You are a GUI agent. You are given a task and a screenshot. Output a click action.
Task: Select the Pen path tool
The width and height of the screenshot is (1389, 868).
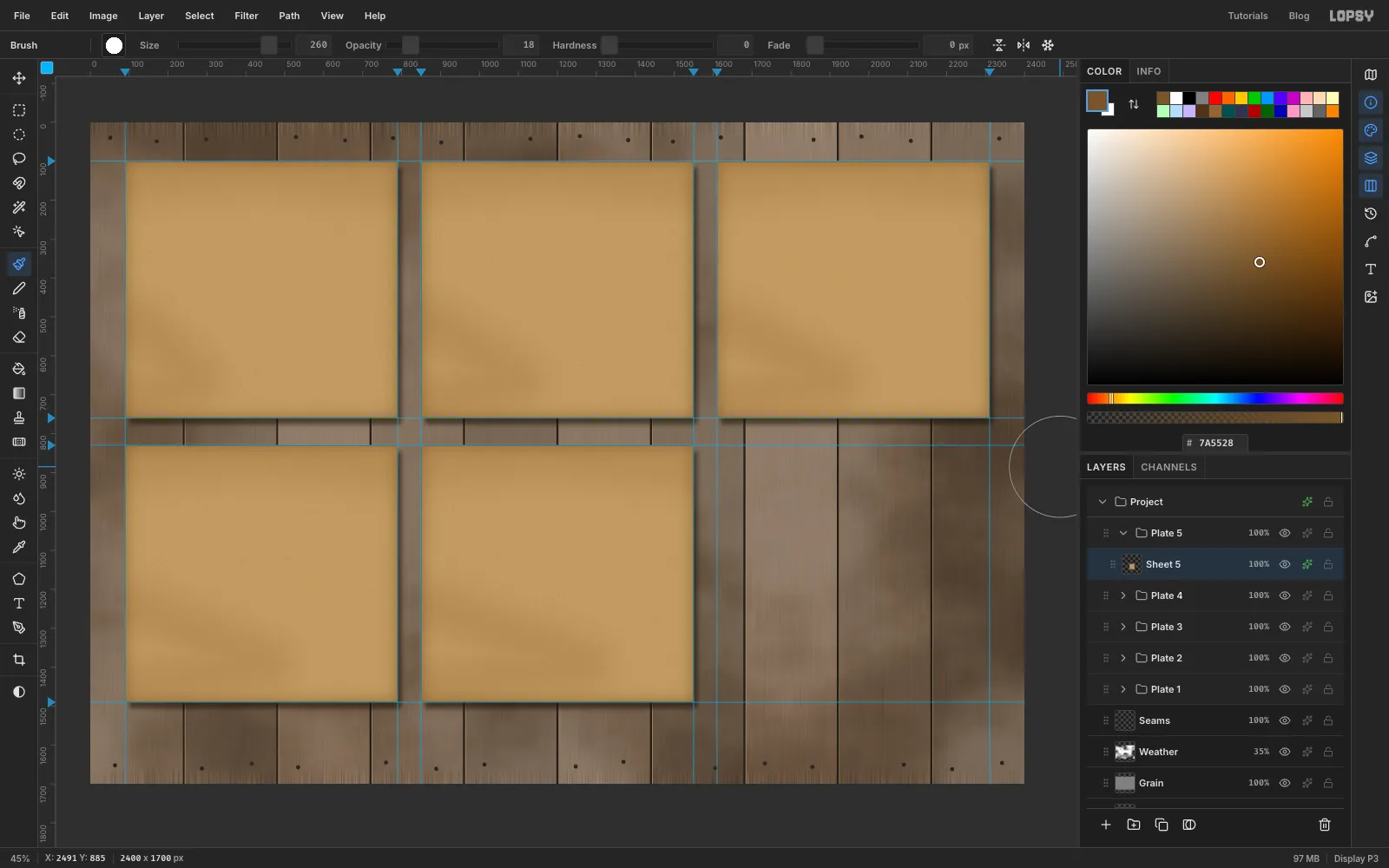click(19, 628)
